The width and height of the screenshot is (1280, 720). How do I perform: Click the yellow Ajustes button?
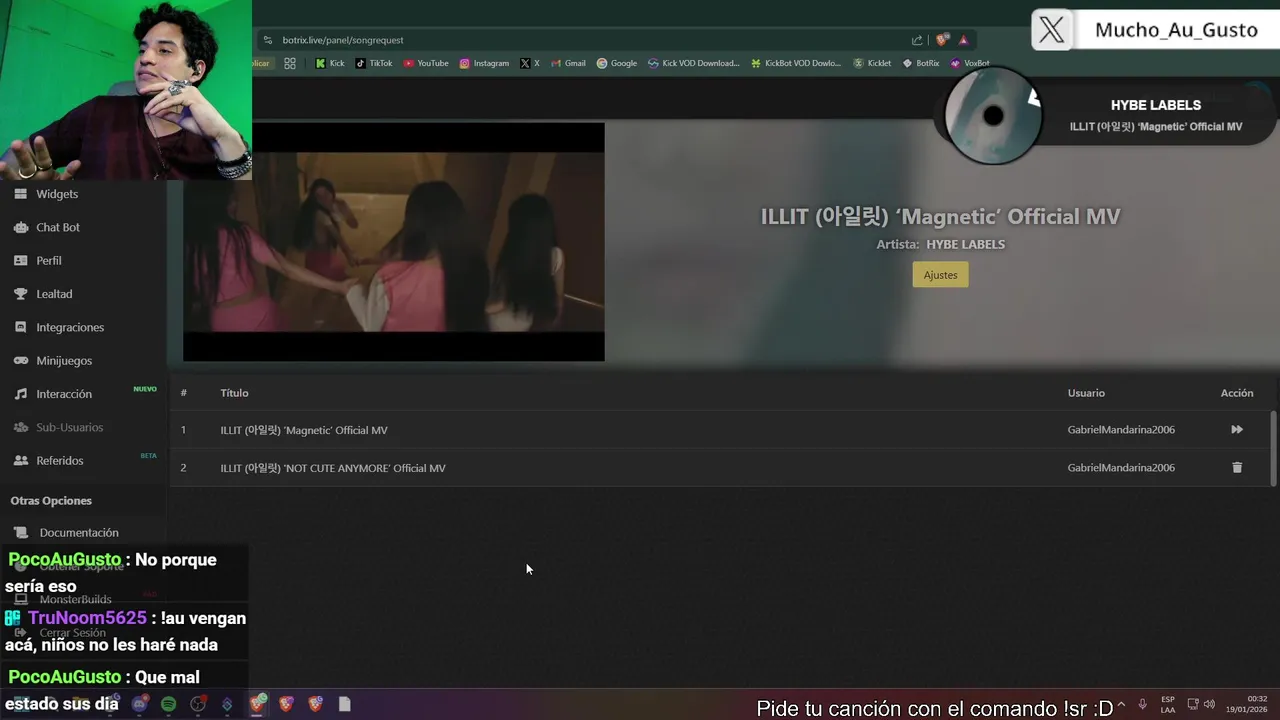[940, 275]
